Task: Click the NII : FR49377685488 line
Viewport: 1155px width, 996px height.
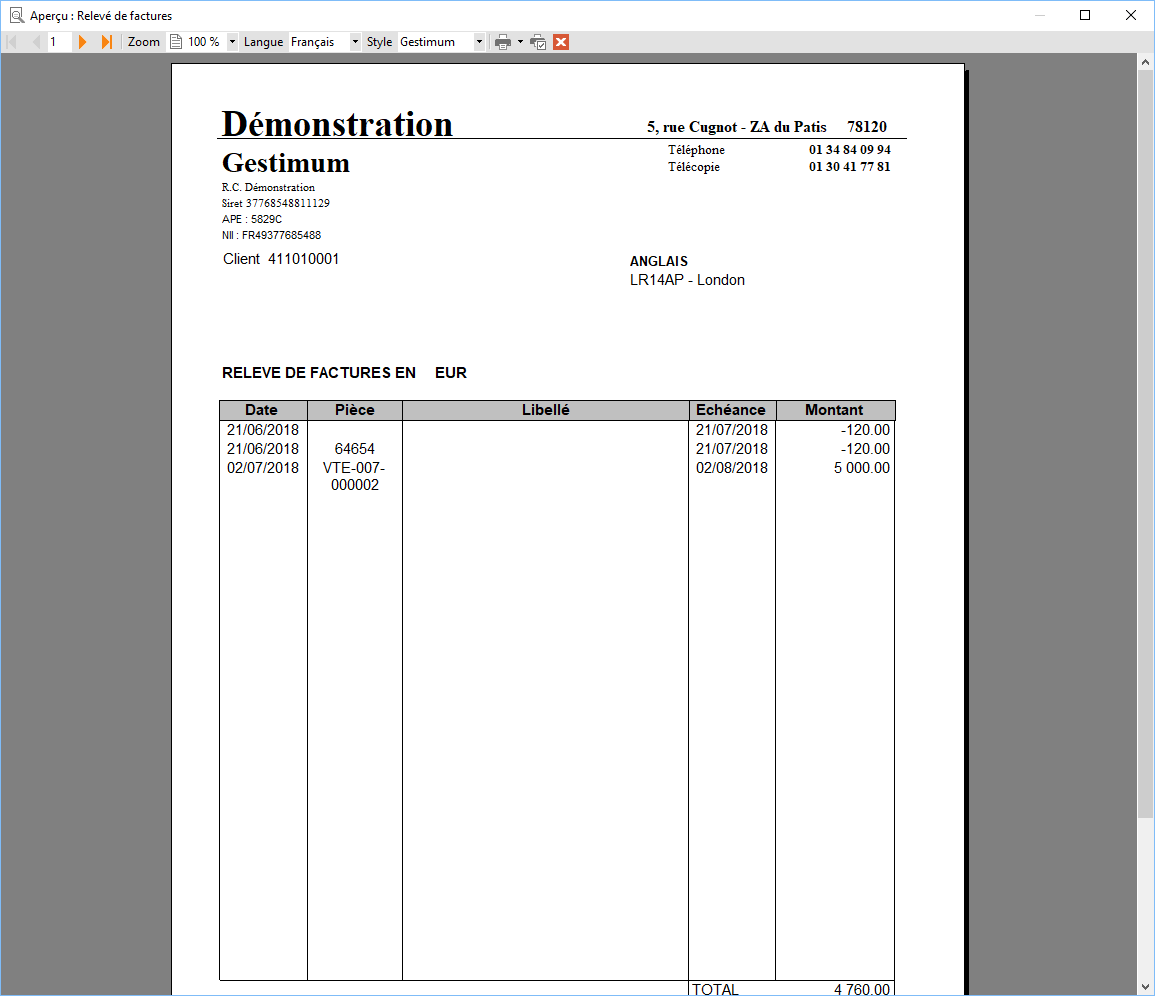Action: point(271,236)
